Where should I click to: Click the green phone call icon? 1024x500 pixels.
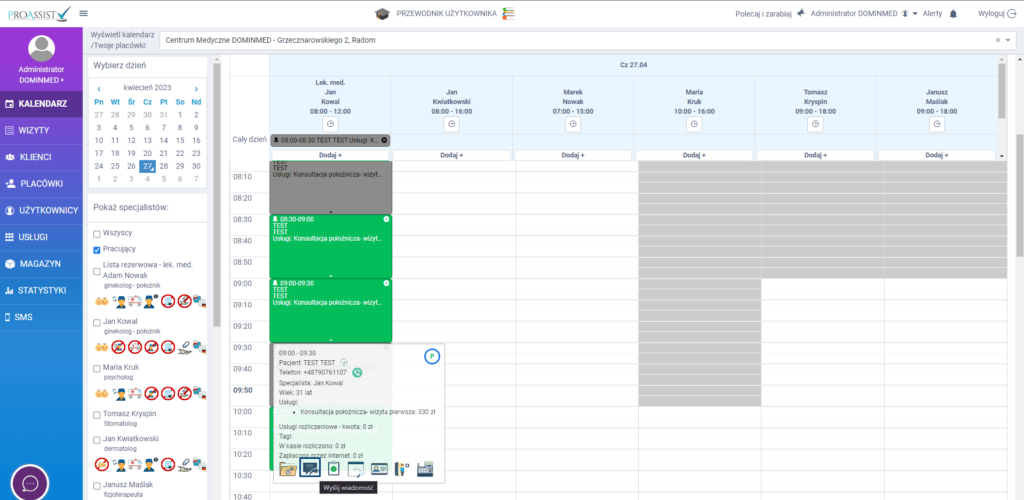click(357, 372)
